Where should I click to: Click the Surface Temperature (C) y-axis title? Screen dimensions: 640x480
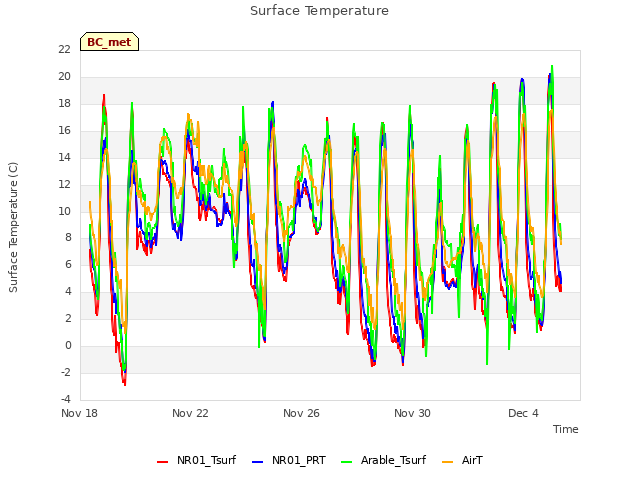coord(13,227)
